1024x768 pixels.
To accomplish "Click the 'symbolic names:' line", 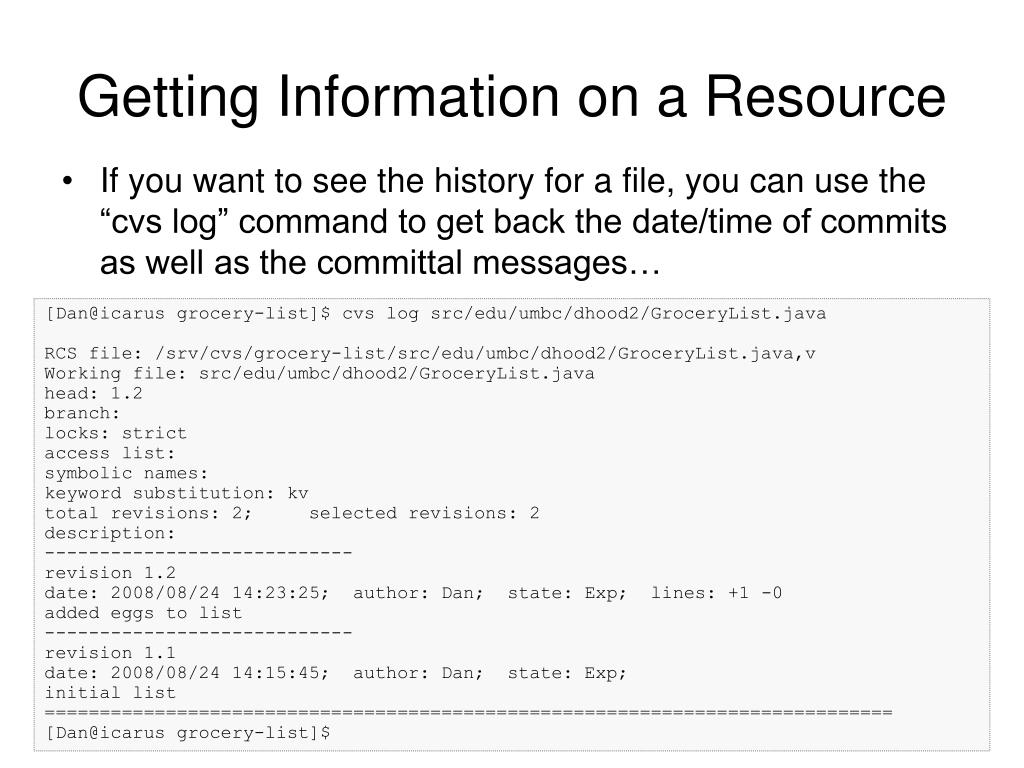I will coord(126,473).
